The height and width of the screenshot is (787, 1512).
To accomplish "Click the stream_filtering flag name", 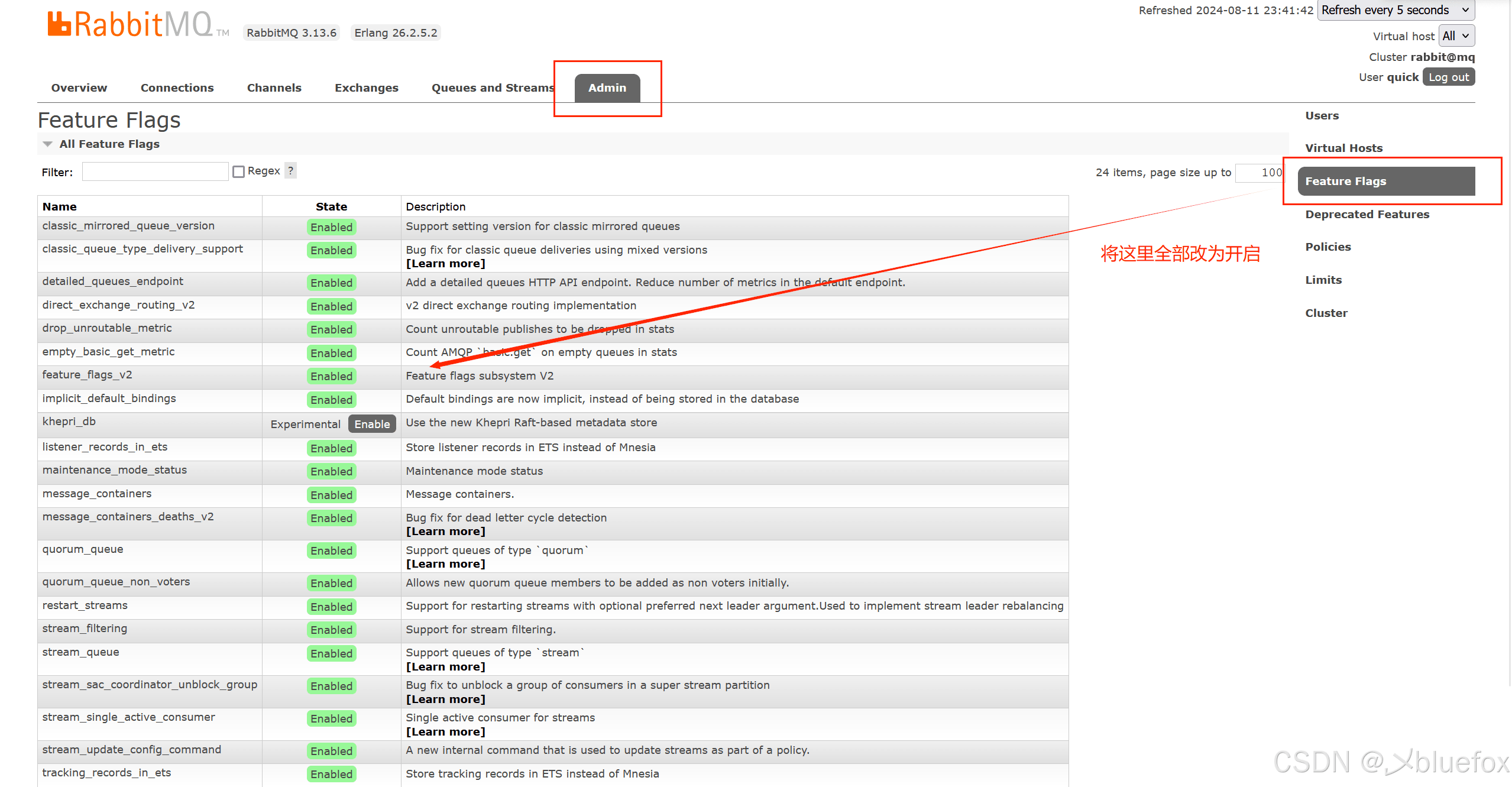I will pos(85,629).
